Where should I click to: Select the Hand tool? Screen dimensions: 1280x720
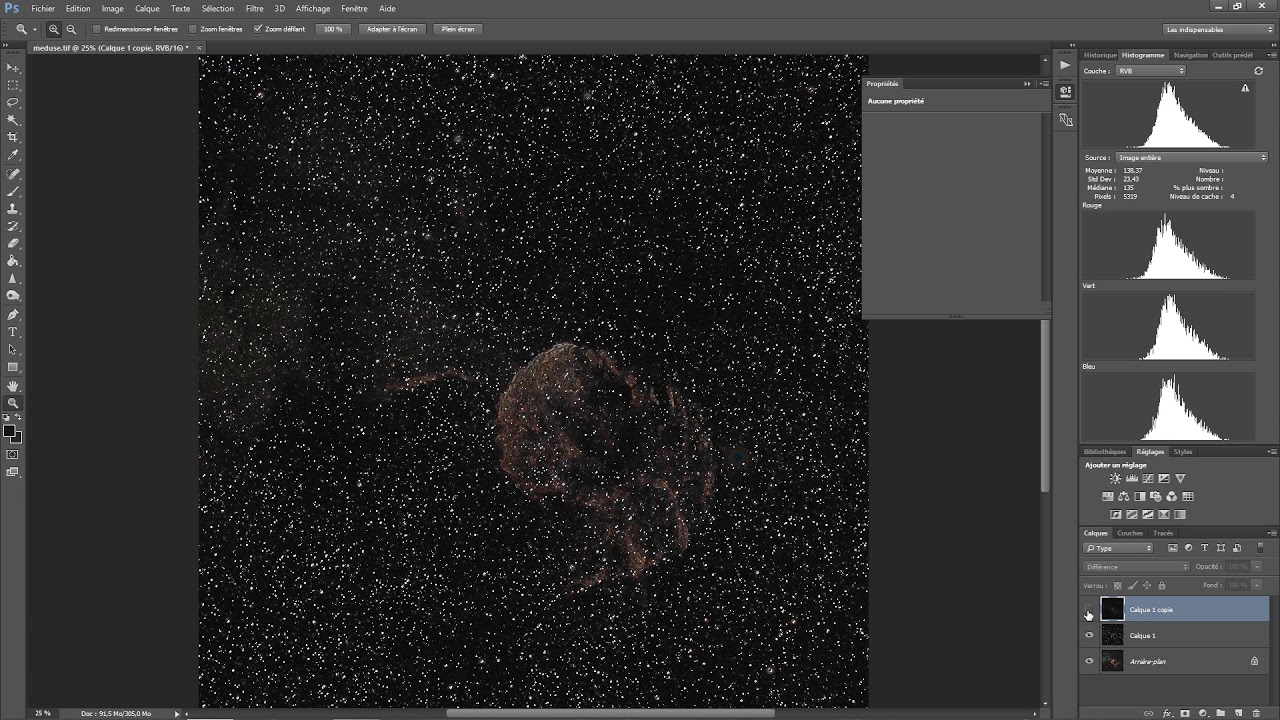click(13, 386)
